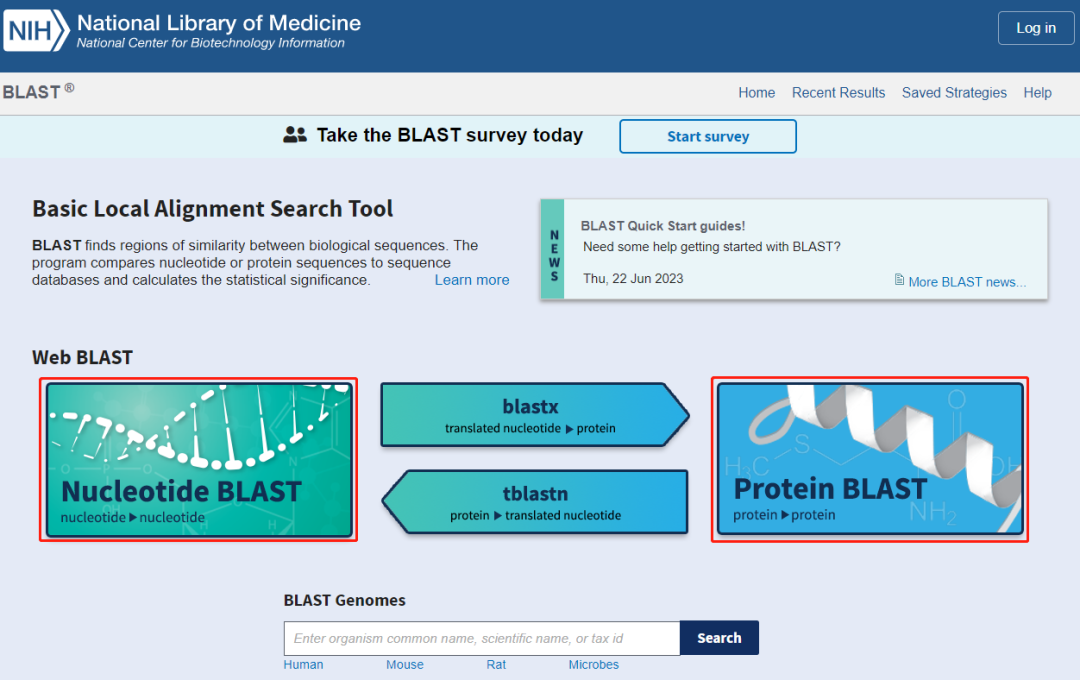Click the National Library of Medicine title

click(219, 23)
